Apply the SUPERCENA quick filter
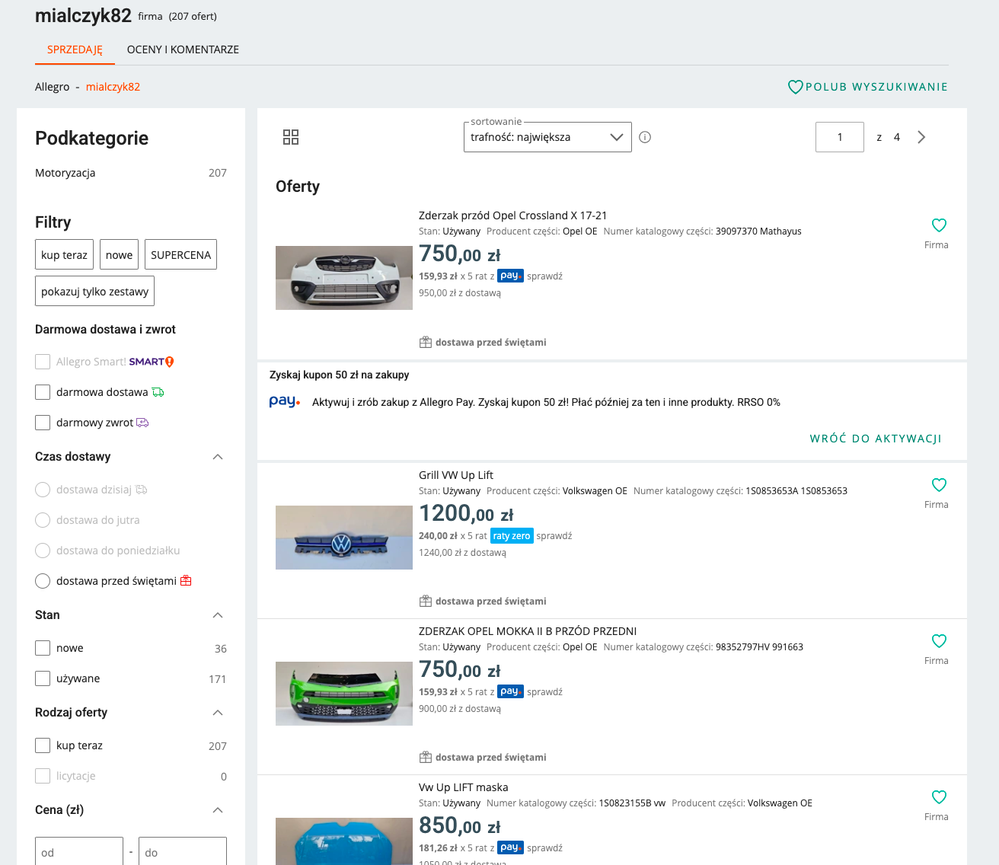The width and height of the screenshot is (999, 865). pyautogui.click(x=181, y=255)
